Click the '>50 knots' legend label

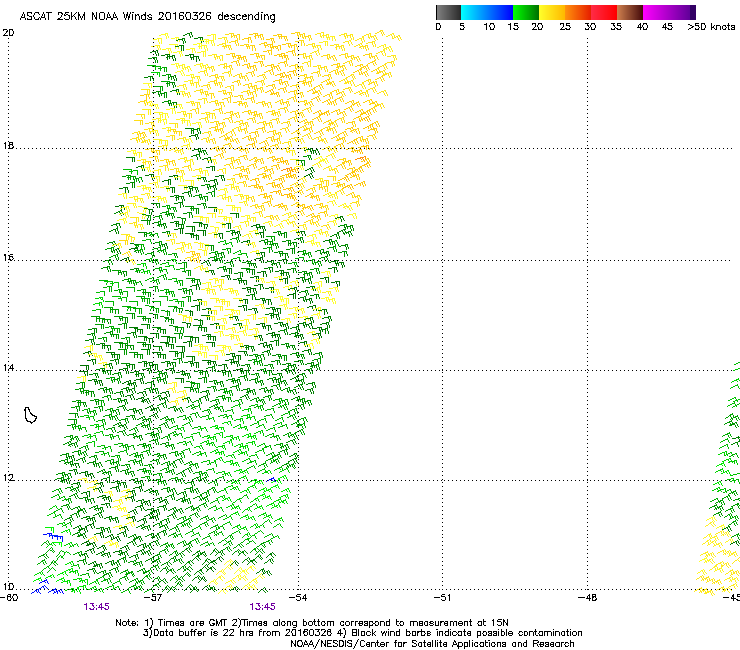coord(711,27)
